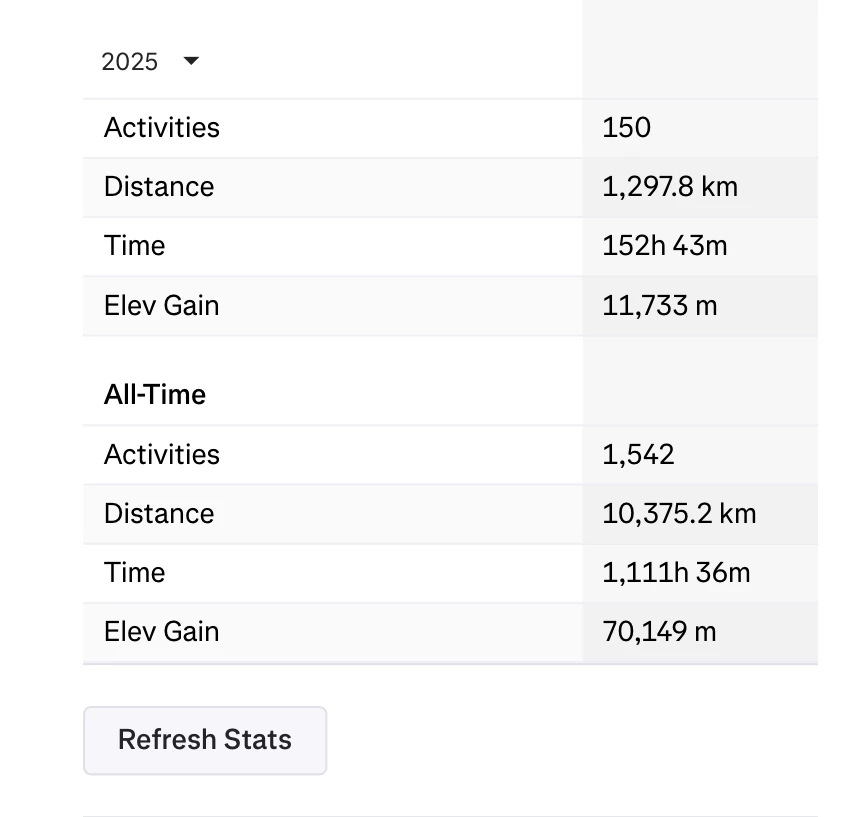Select the All-Time Activities row label
Image resolution: width=852 pixels, height=817 pixels.
(162, 455)
